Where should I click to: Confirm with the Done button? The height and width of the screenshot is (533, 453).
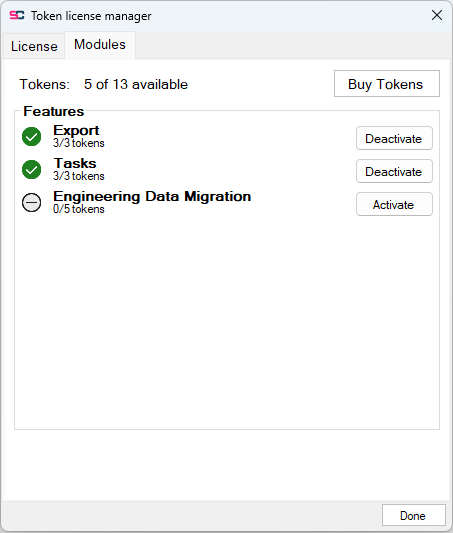(x=414, y=515)
